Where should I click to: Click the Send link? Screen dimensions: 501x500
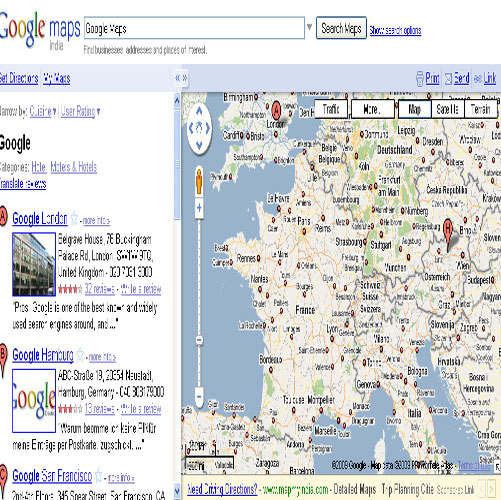pyautogui.click(x=462, y=79)
